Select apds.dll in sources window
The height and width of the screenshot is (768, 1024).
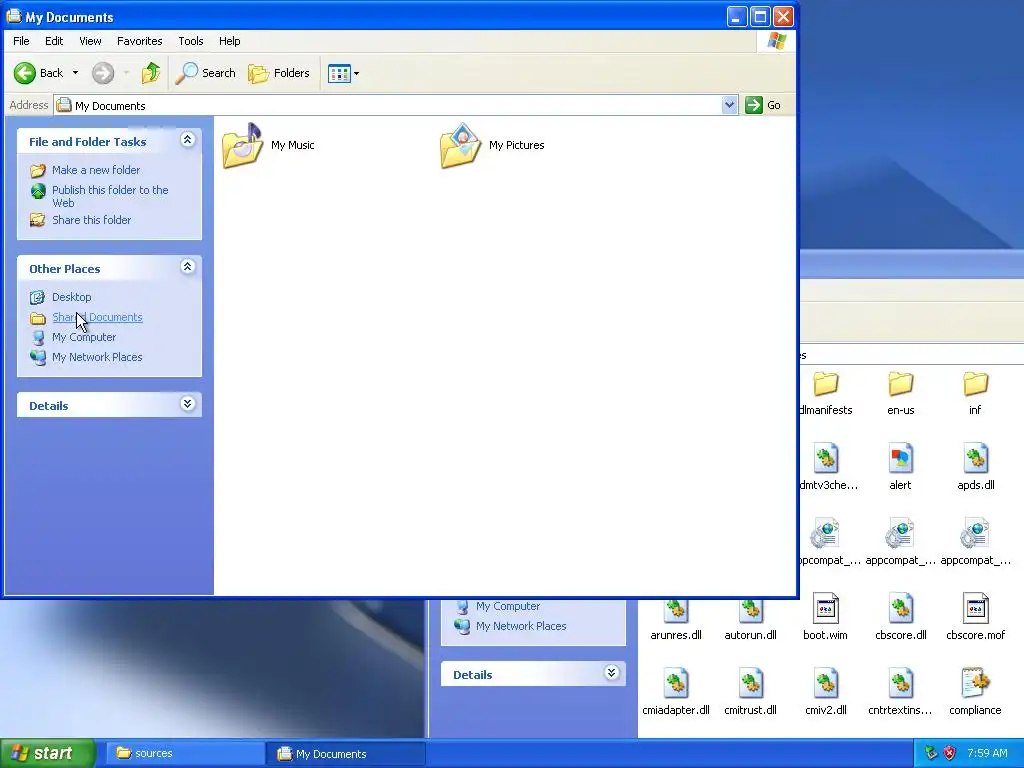tap(976, 468)
